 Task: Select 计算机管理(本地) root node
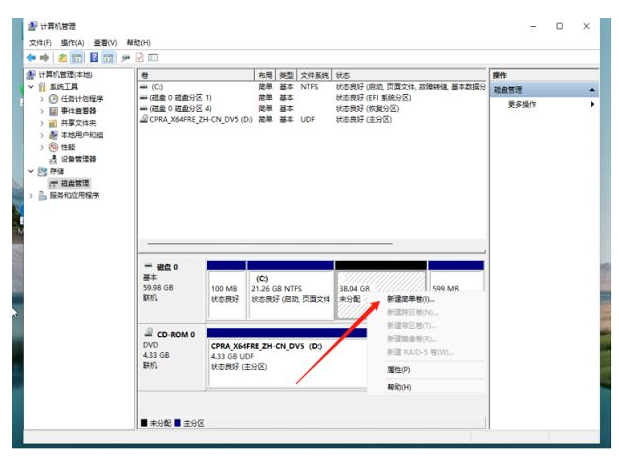[x=66, y=75]
